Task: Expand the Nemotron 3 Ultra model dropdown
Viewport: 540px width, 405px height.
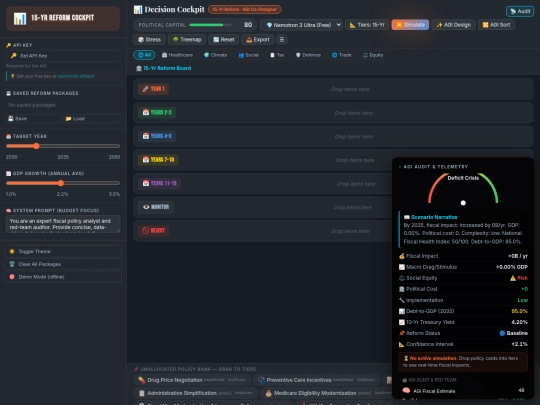Action: click(x=301, y=25)
